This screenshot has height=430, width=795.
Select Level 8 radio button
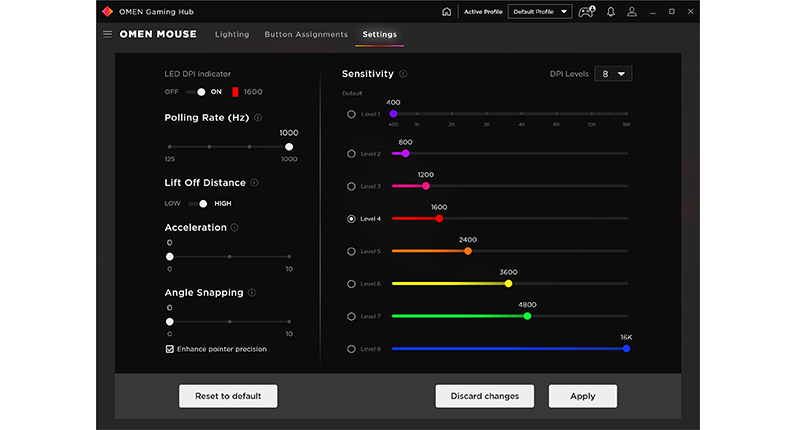click(x=351, y=349)
